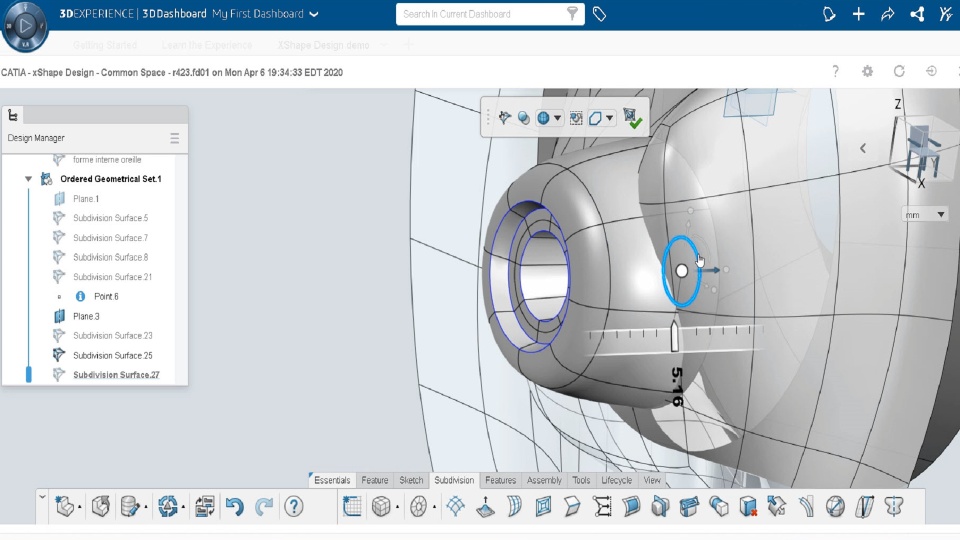
Task: Click the tag icon beside search
Action: [599, 14]
